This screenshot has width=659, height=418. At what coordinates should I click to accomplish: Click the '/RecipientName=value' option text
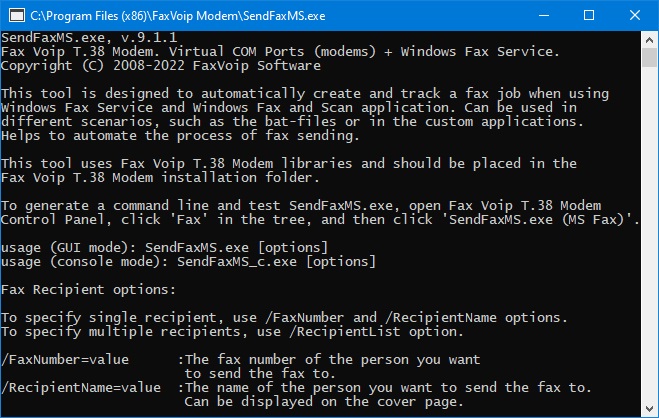pyautogui.click(x=81, y=387)
